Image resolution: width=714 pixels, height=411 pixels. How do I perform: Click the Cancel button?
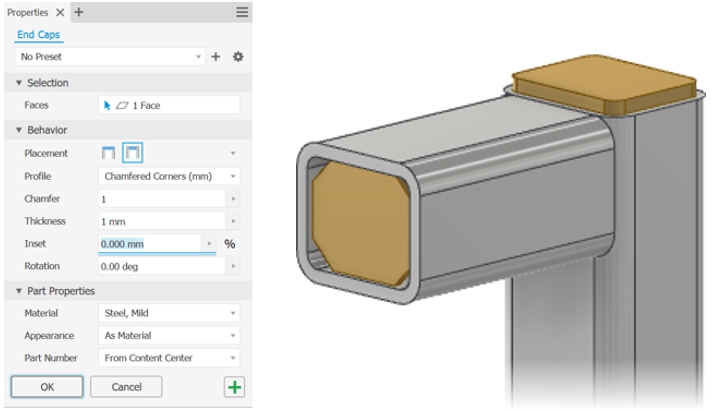coord(126,387)
